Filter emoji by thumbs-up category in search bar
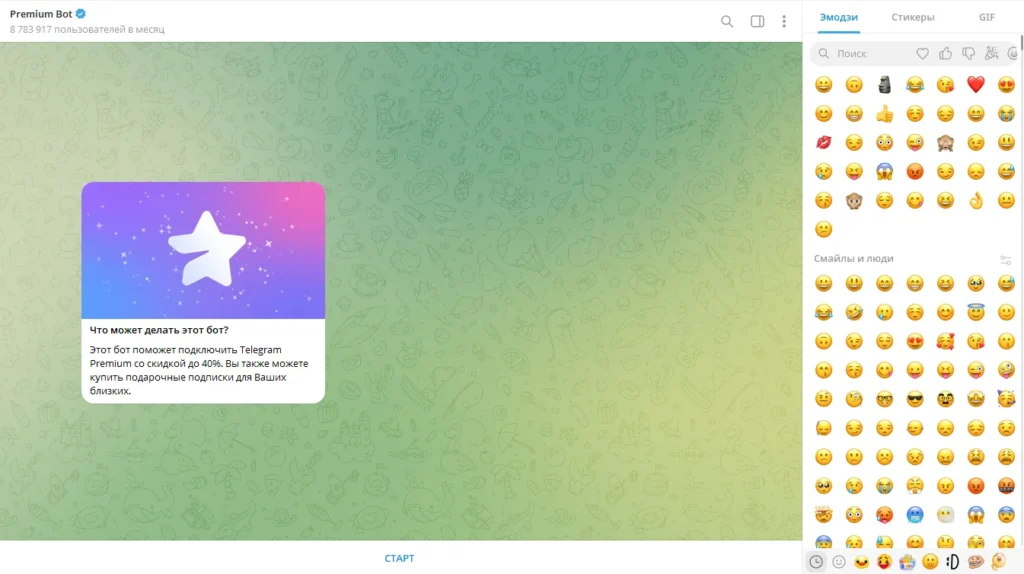 [x=945, y=54]
